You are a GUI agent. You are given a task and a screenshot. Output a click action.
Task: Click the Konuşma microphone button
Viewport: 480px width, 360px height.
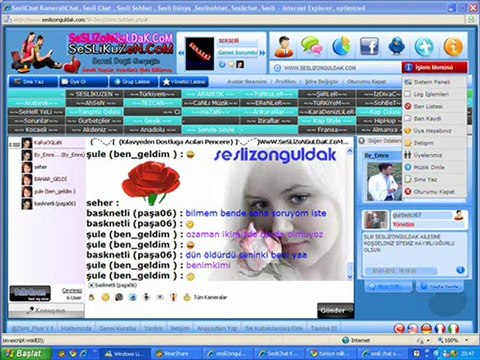[46, 310]
